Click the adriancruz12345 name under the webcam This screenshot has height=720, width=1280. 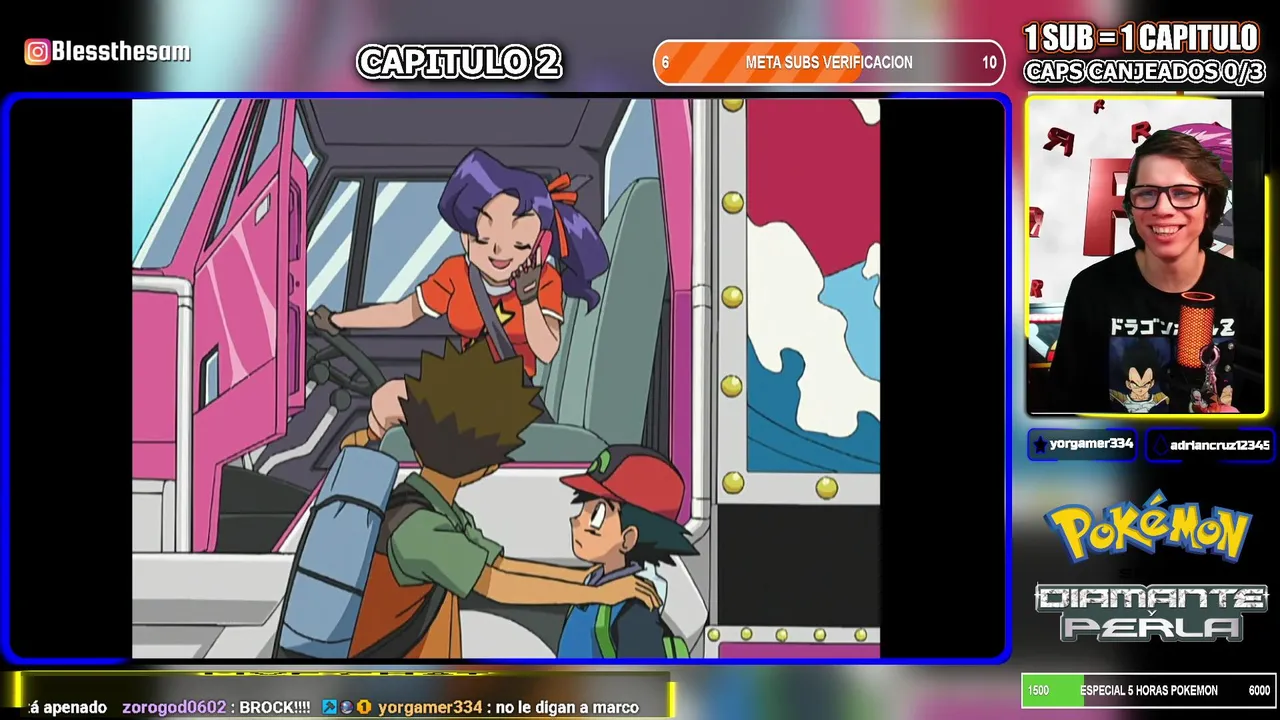(x=1220, y=445)
